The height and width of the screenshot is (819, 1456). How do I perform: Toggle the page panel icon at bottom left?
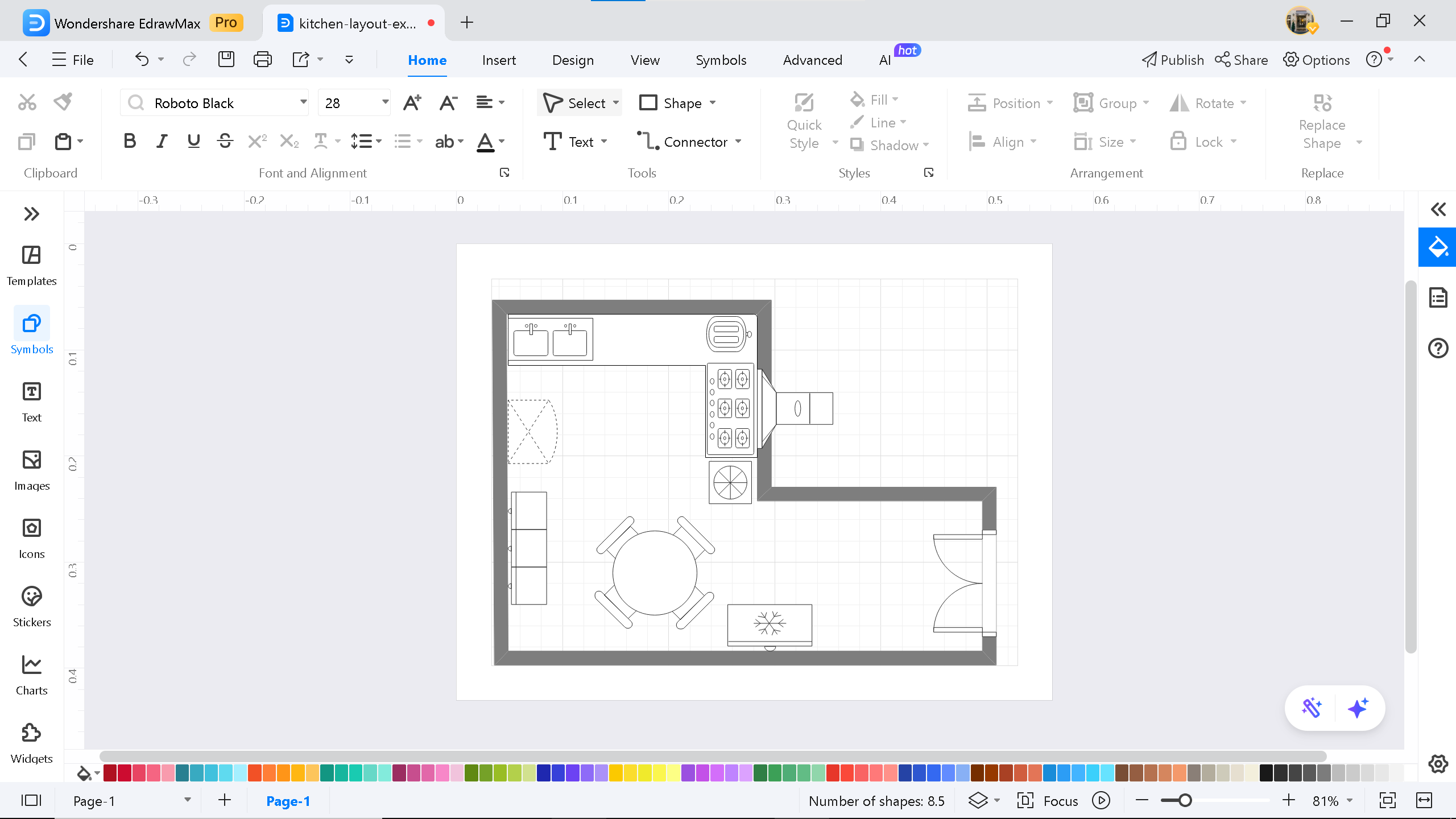pos(31,801)
